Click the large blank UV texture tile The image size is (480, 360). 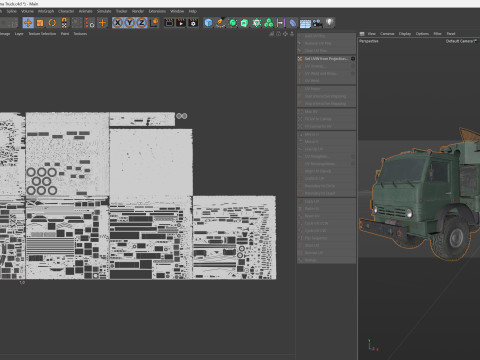click(151, 163)
